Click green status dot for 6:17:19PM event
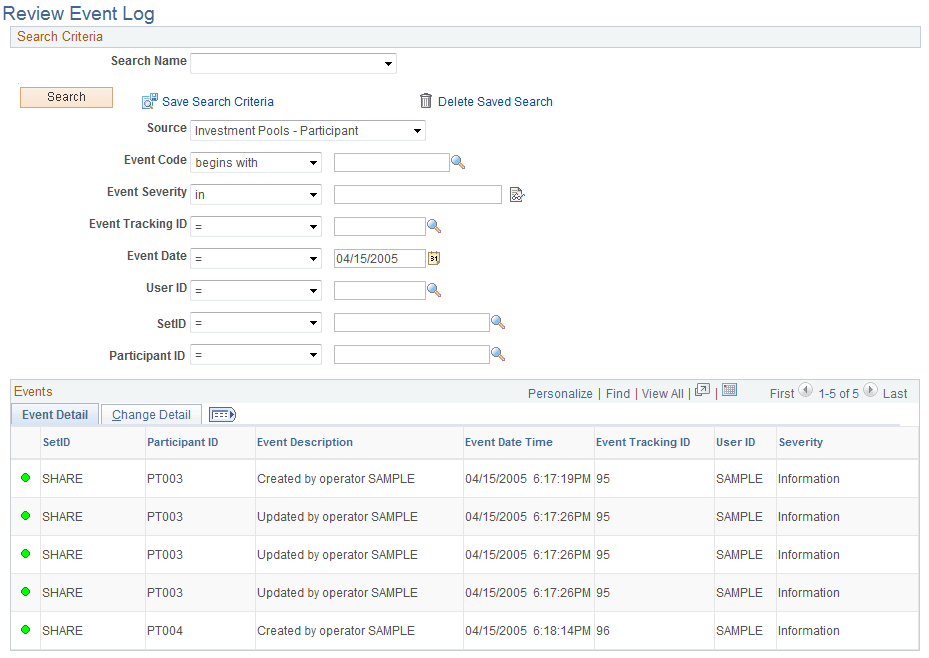Screen dimensions: 929x658 coord(25,477)
